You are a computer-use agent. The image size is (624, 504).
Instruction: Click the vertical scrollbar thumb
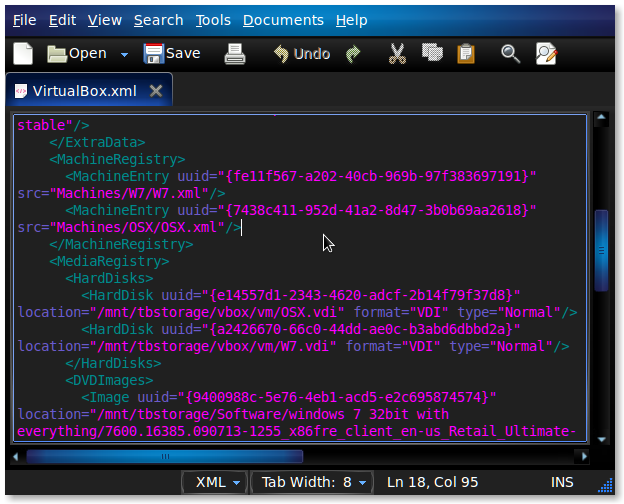point(601,250)
